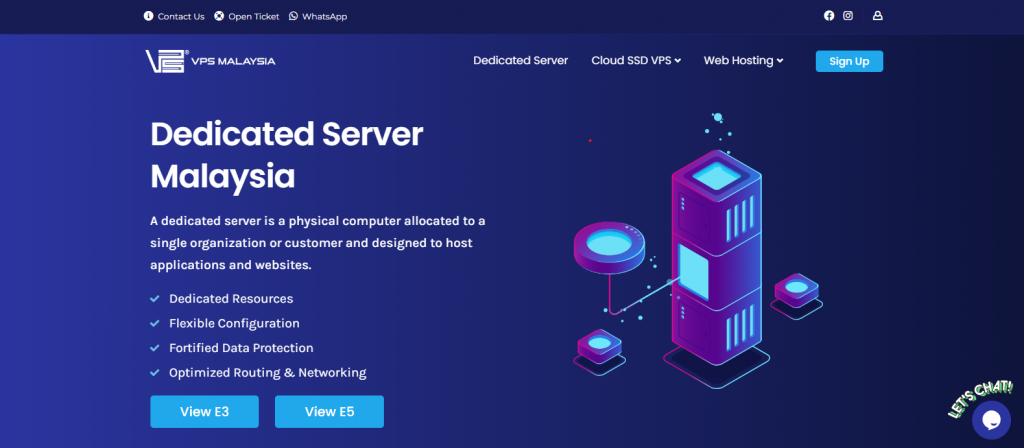1024x448 pixels.
Task: Click the VPS Malaysia logo
Action: [210, 61]
